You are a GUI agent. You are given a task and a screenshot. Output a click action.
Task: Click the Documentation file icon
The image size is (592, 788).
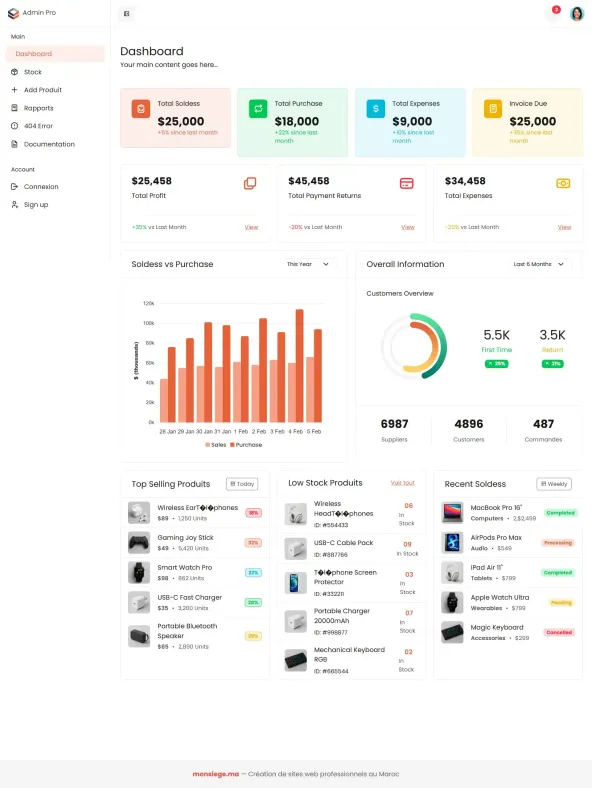pos(15,144)
